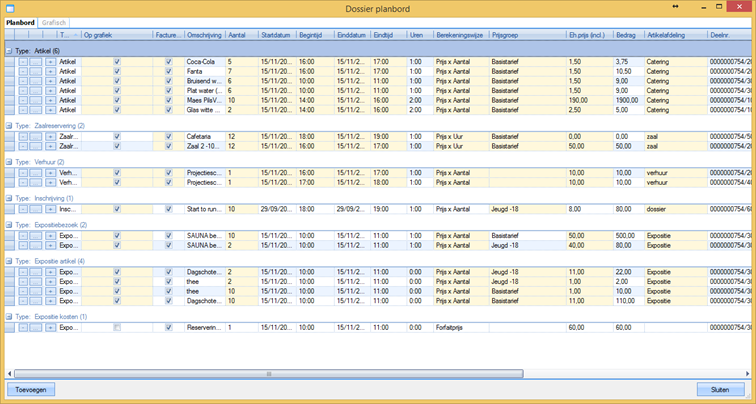Click the minus button on Coca-Cola row
Viewport: 756px width, 404px height.
click(23, 62)
